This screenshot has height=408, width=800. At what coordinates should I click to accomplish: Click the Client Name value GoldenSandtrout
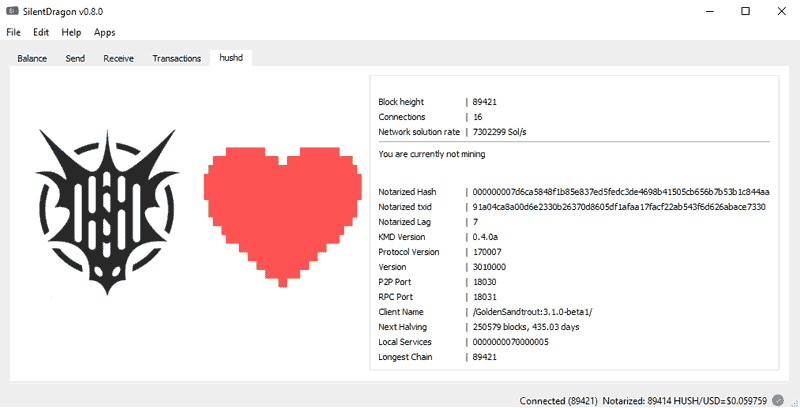(x=532, y=312)
